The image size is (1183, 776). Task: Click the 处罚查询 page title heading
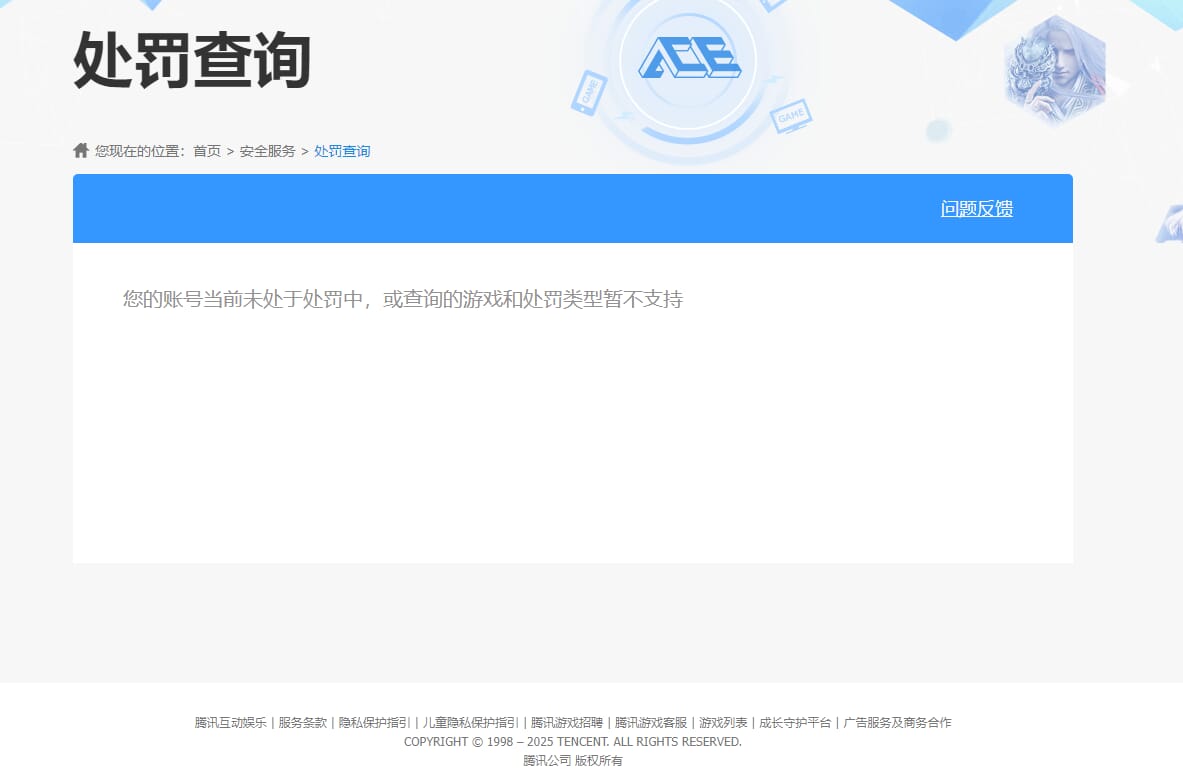(x=191, y=62)
